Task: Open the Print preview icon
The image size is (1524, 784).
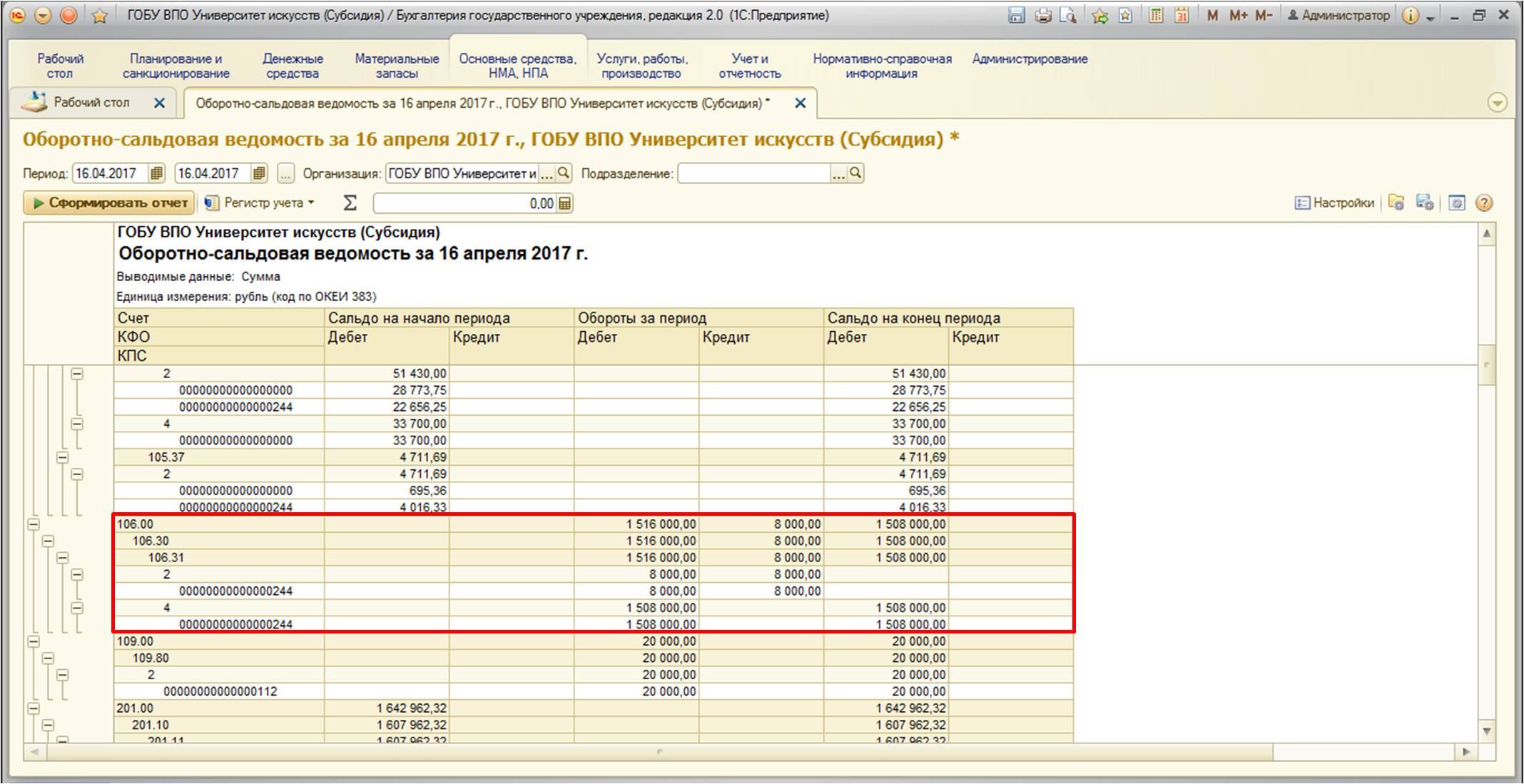Action: (1068, 15)
